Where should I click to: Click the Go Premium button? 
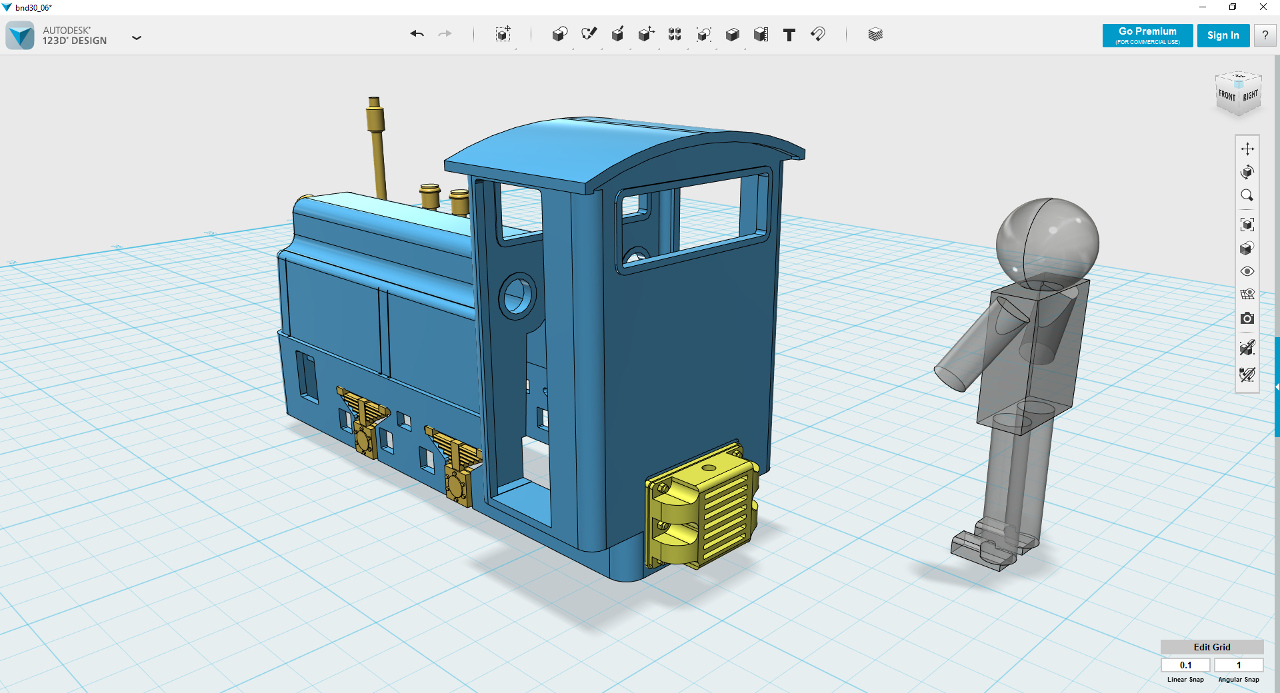point(1147,35)
